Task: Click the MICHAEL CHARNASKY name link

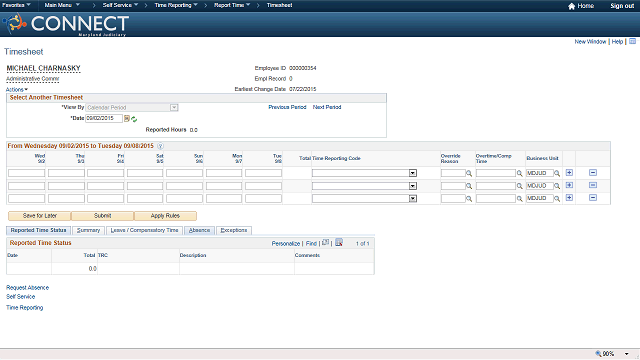Action: click(43, 69)
